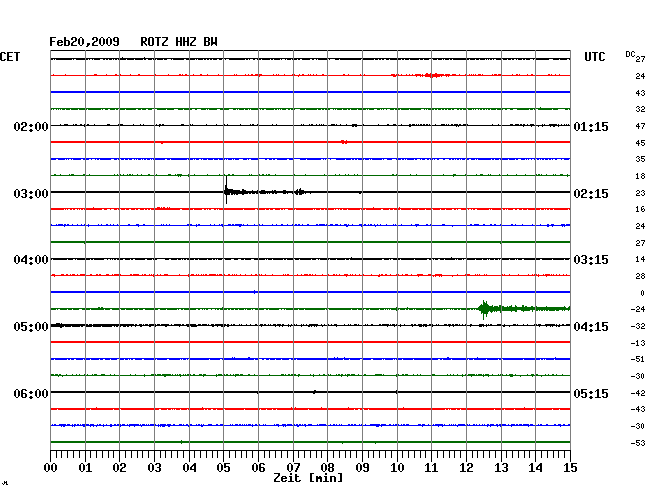Select DC offset value -13
This screenshot has width=650, height=494.
click(x=638, y=343)
